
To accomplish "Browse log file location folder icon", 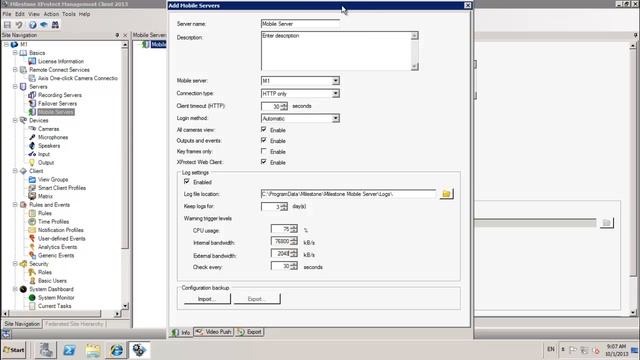I will click(446, 194).
